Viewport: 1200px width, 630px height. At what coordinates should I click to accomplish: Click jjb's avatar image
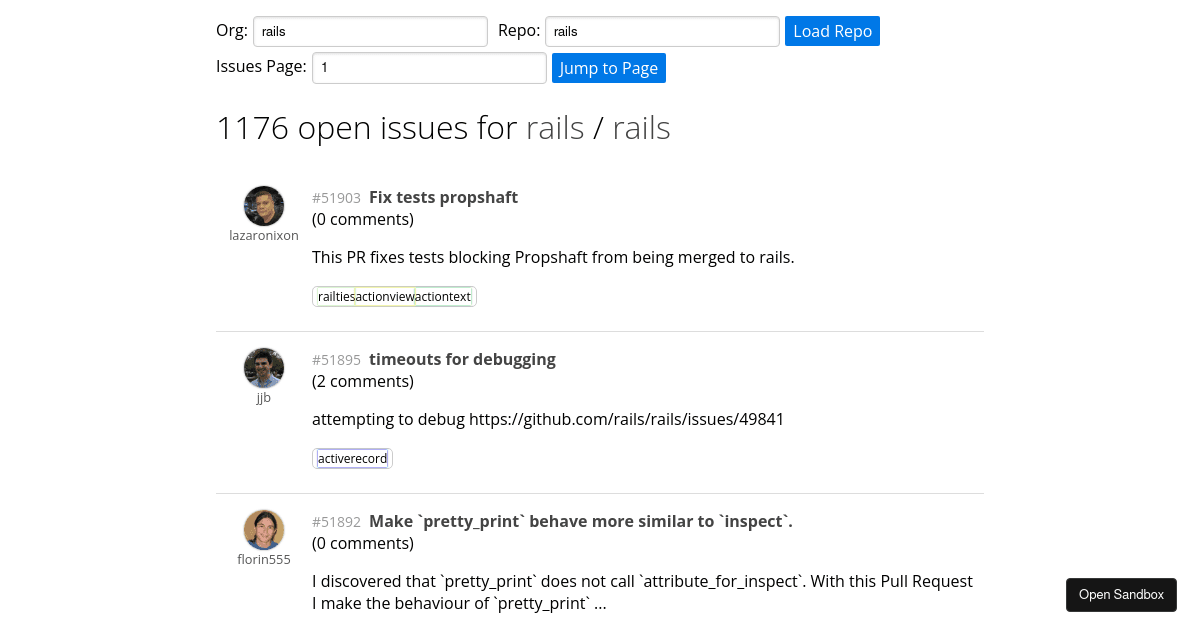click(264, 367)
